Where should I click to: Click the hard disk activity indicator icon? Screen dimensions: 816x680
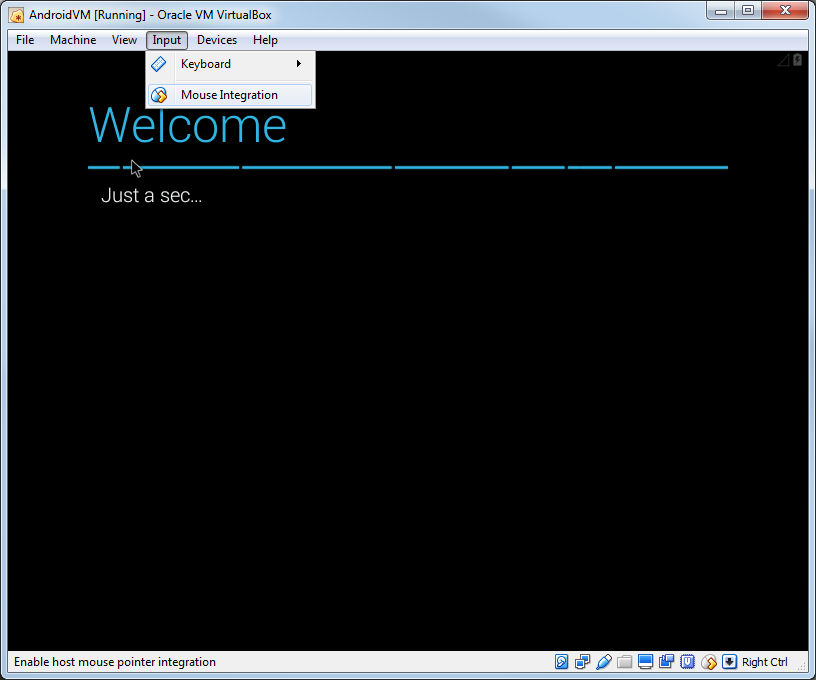562,662
